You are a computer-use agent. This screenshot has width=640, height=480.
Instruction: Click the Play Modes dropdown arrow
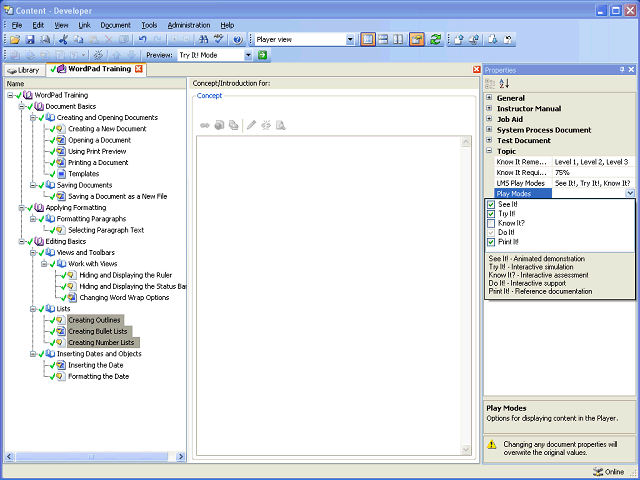tap(630, 193)
